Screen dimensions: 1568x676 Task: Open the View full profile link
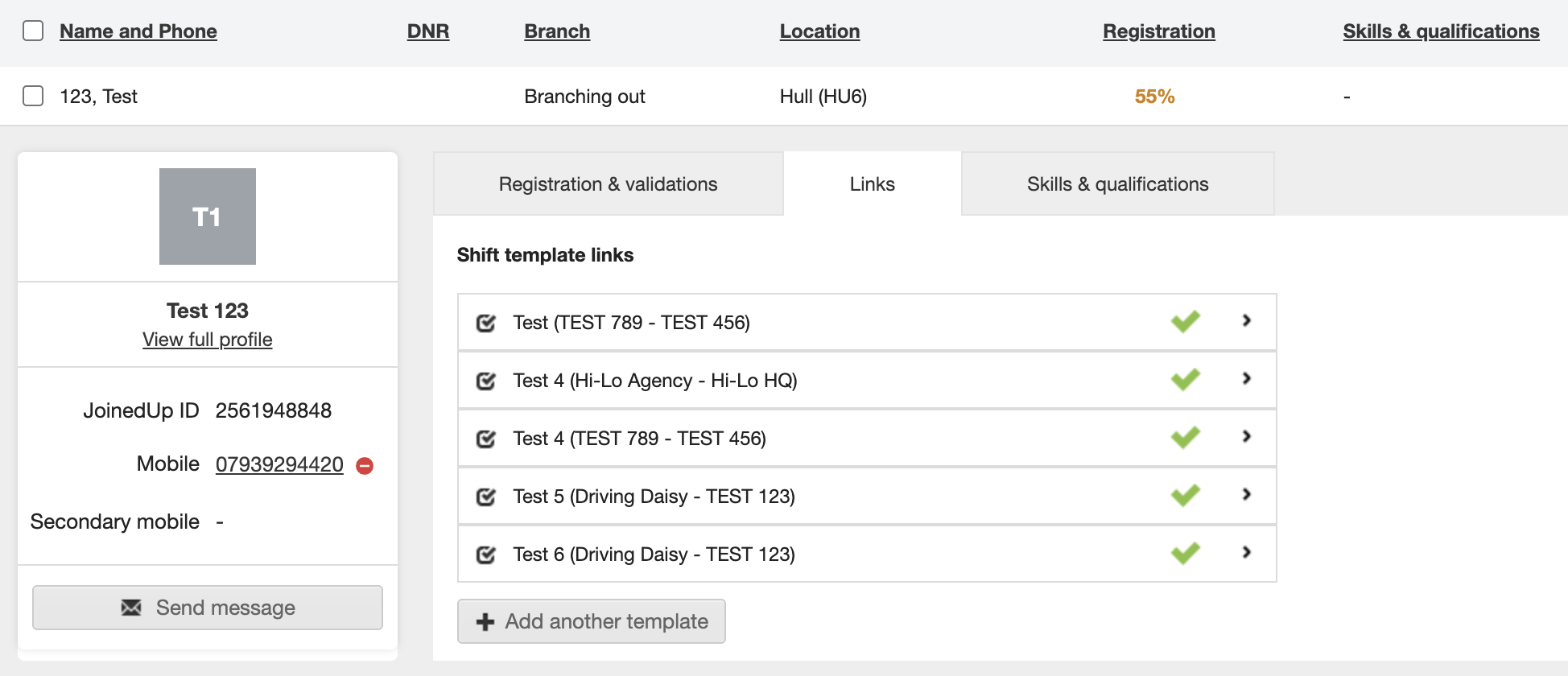coord(208,340)
